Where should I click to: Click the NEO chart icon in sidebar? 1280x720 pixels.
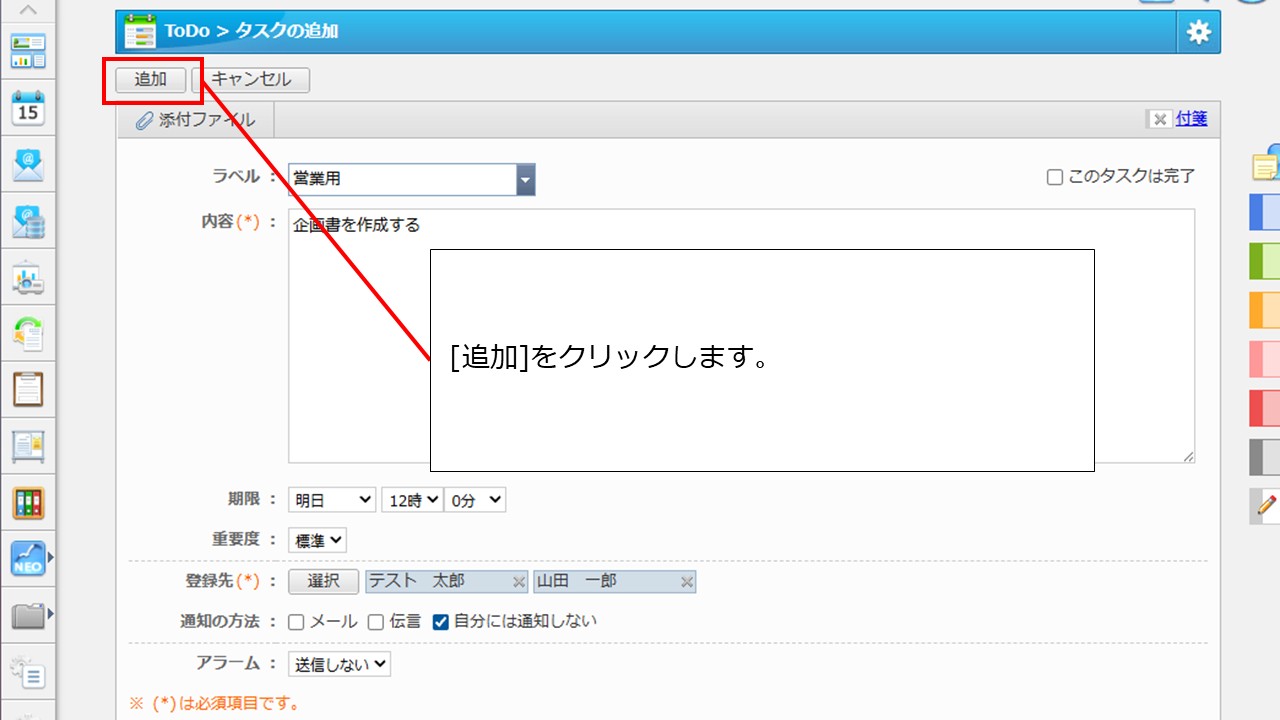(x=28, y=559)
